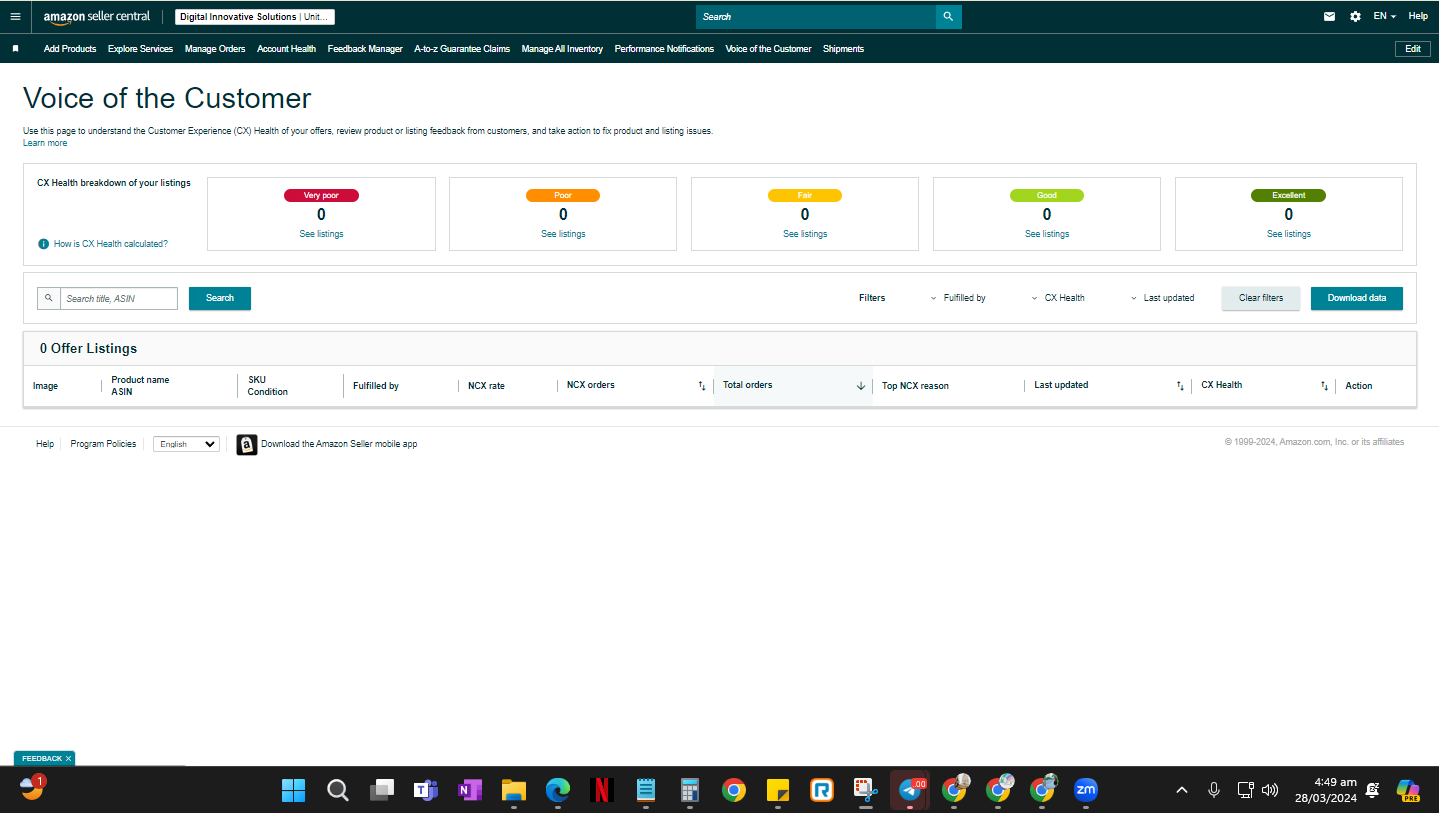Viewport: 1439px width, 813px height.
Task: Expand the CX Health filter
Action: pos(1058,298)
